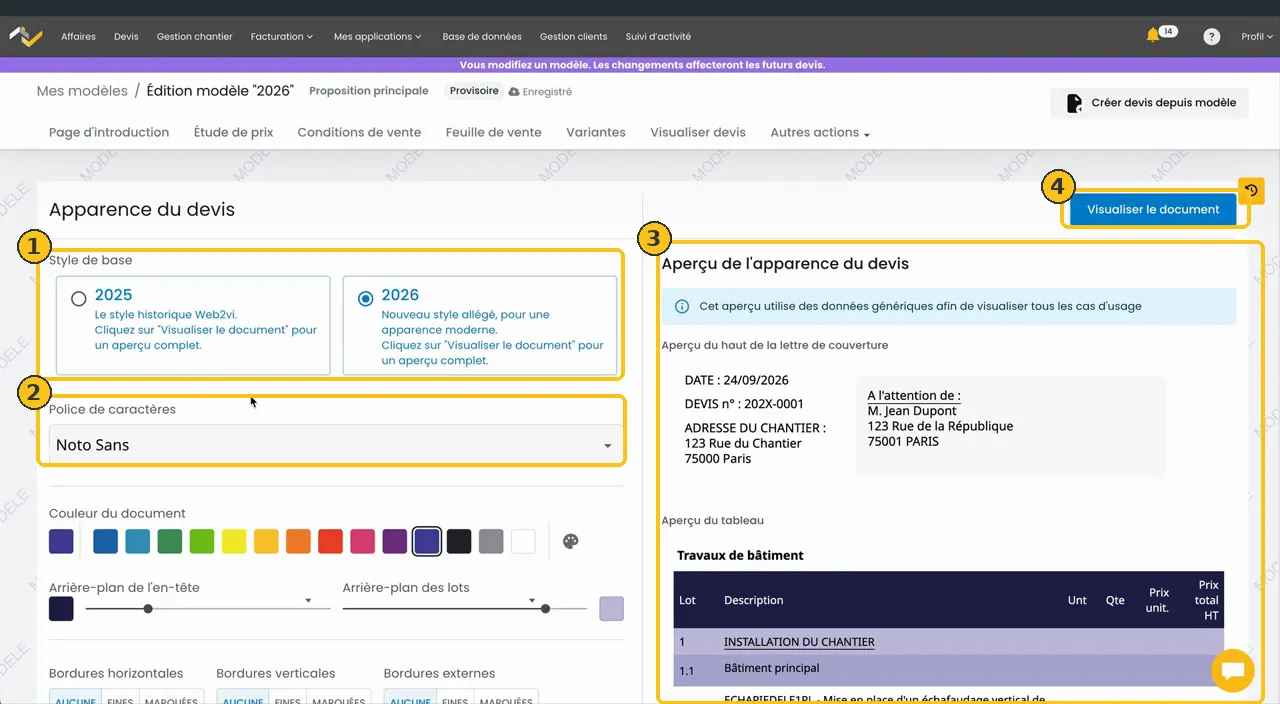Pick the white document color swatch
The image size is (1280, 704).
pyautogui.click(x=523, y=541)
